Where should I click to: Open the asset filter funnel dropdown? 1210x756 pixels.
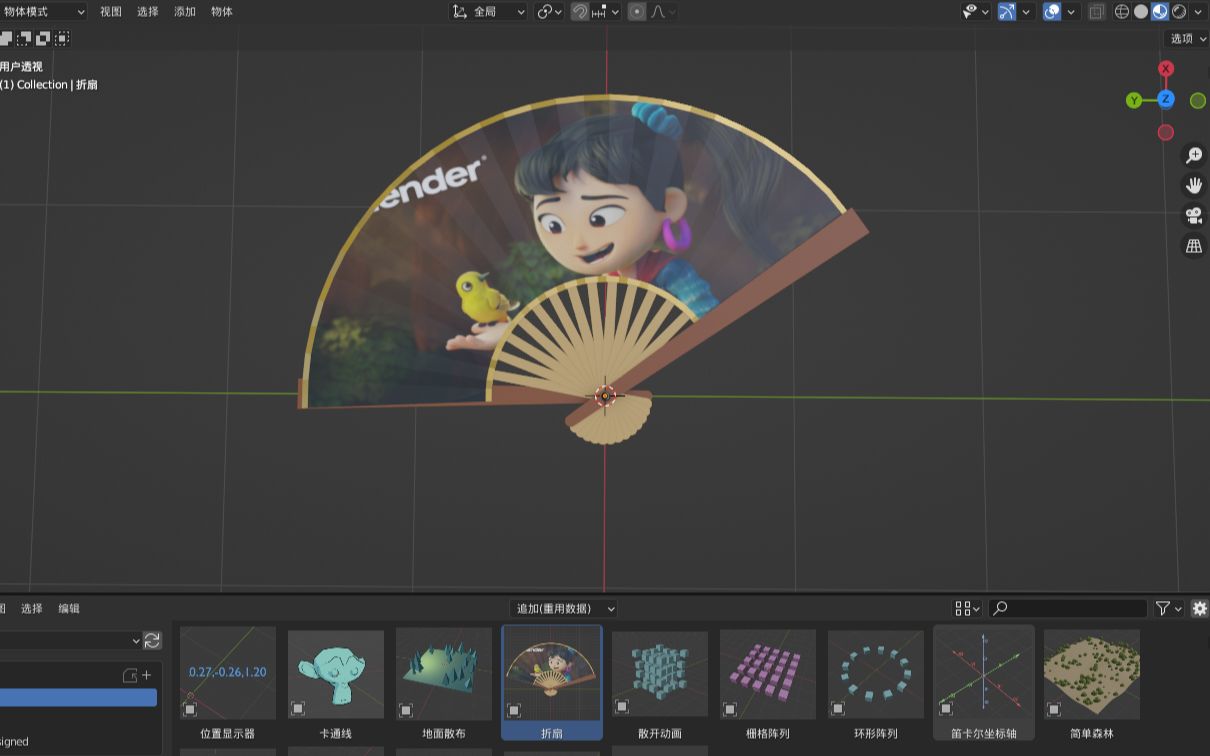click(1168, 608)
